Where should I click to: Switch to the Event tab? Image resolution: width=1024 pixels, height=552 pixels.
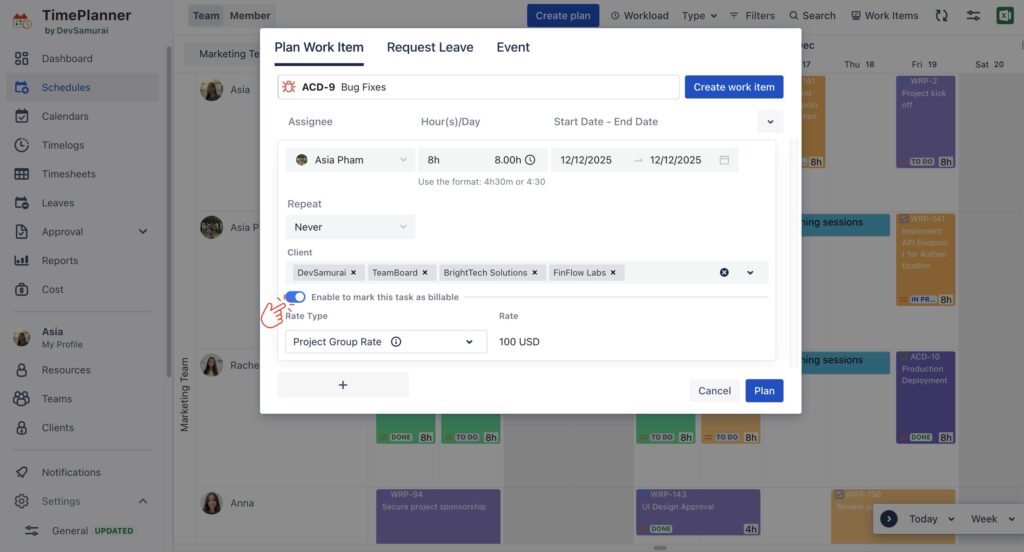pos(513,47)
